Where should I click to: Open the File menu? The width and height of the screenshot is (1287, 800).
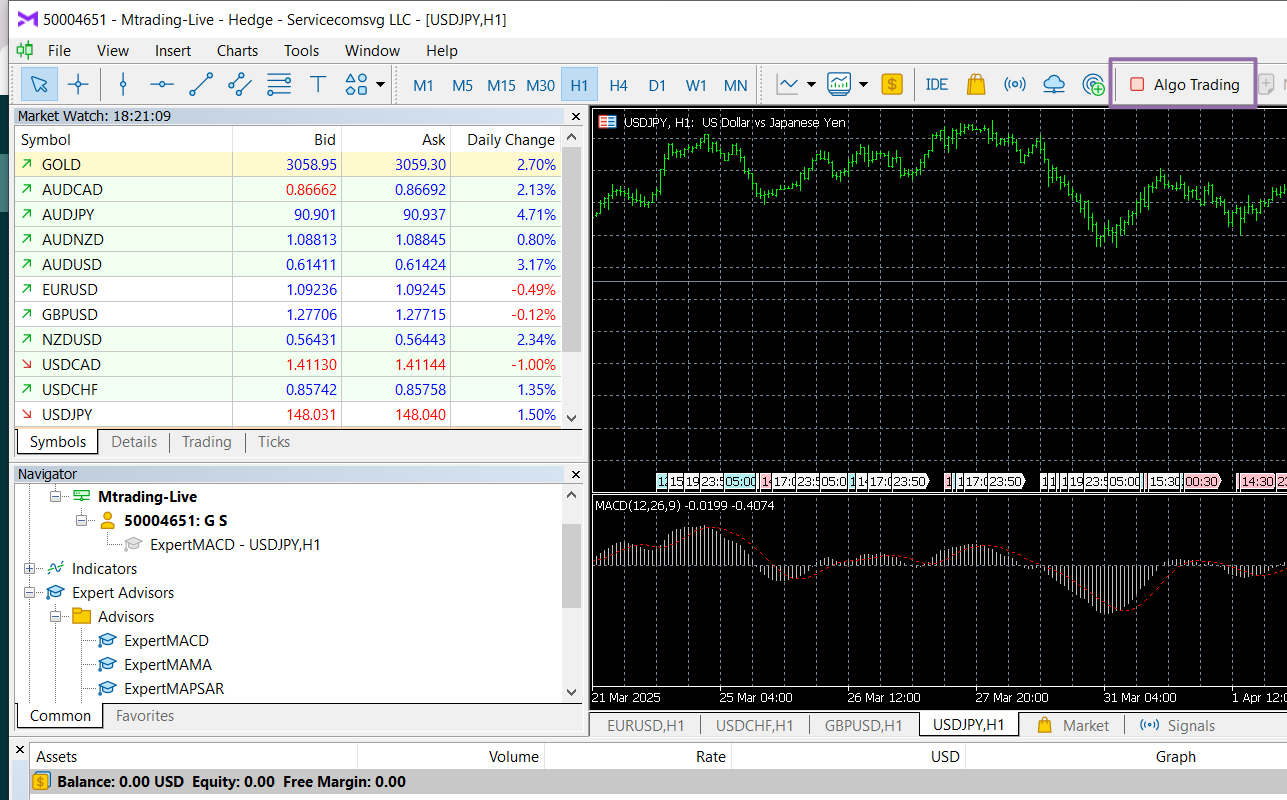click(x=59, y=50)
